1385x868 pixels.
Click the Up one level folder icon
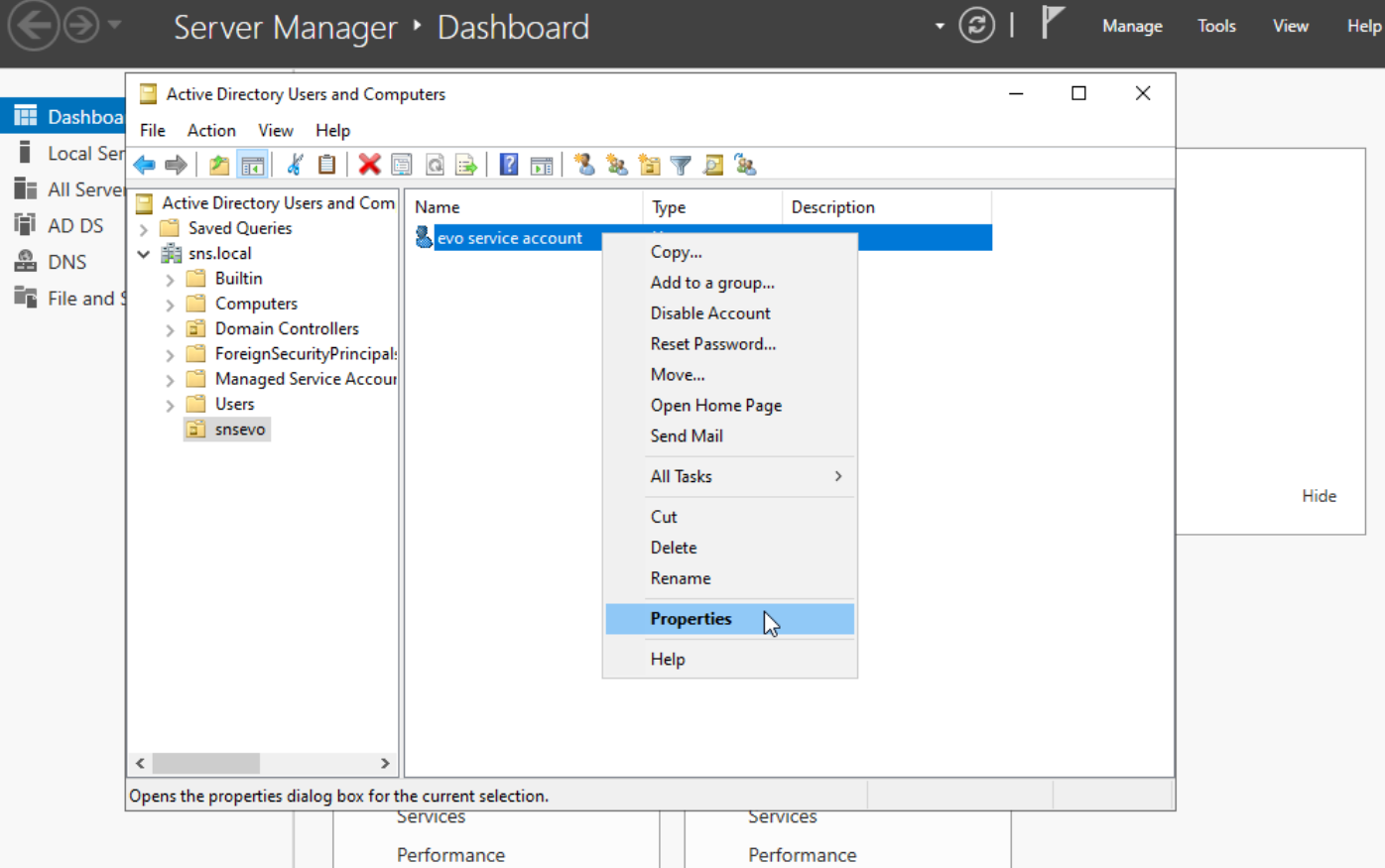219,165
